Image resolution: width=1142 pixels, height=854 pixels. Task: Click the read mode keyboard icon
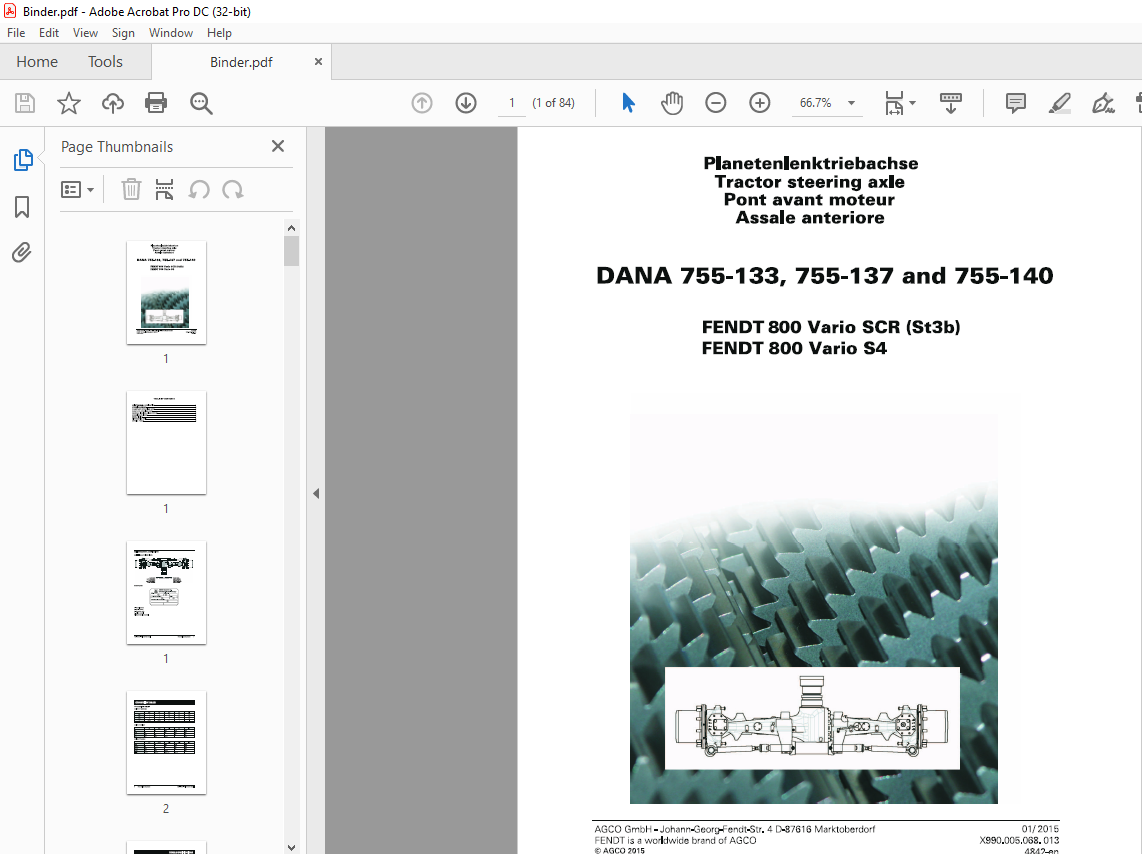tap(950, 103)
